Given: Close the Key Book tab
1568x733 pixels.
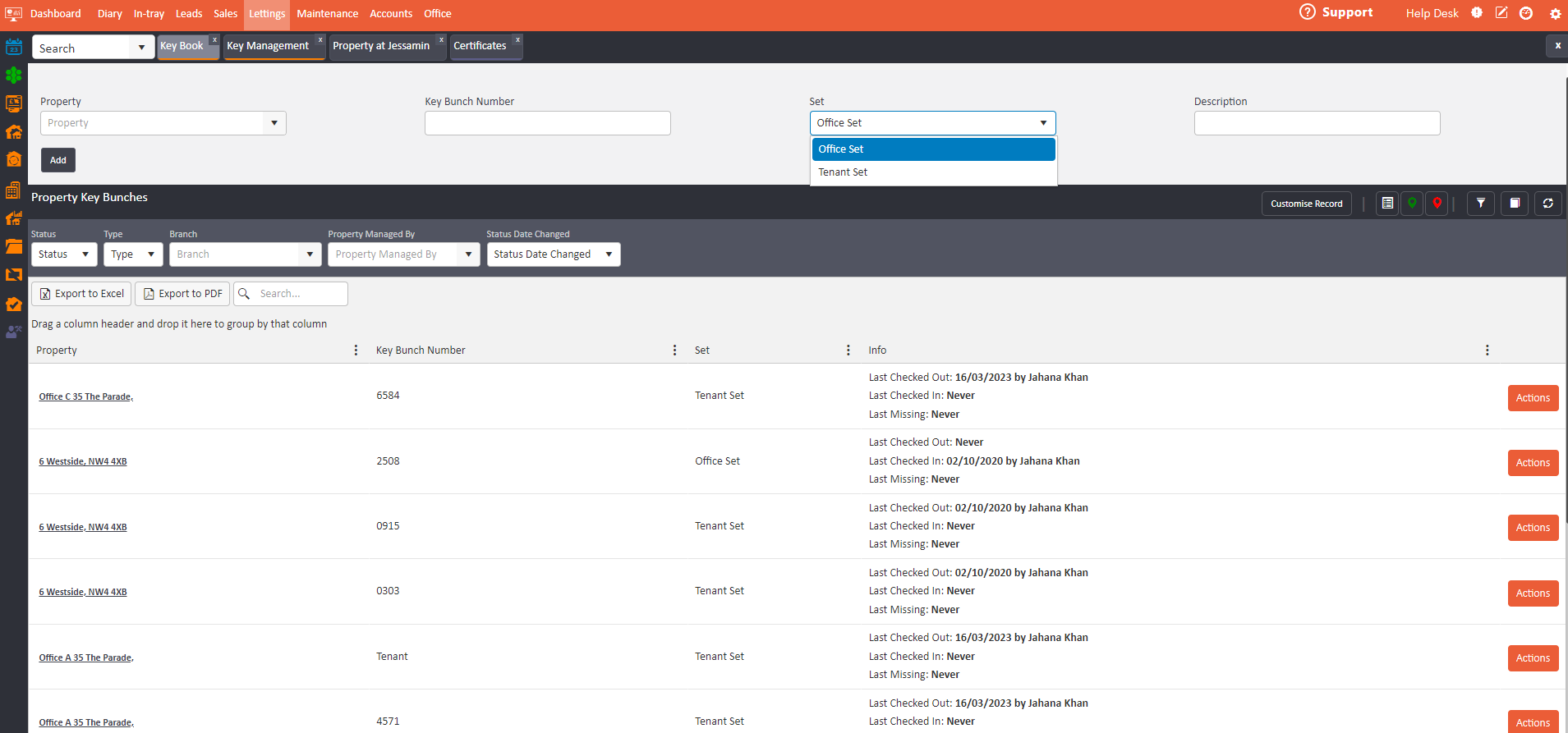Looking at the screenshot, I should click(214, 39).
